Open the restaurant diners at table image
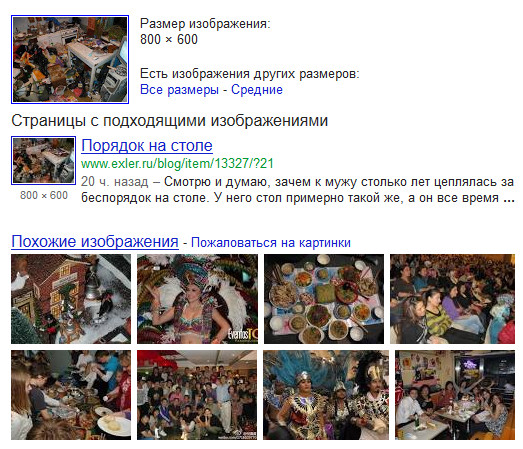 (455, 395)
